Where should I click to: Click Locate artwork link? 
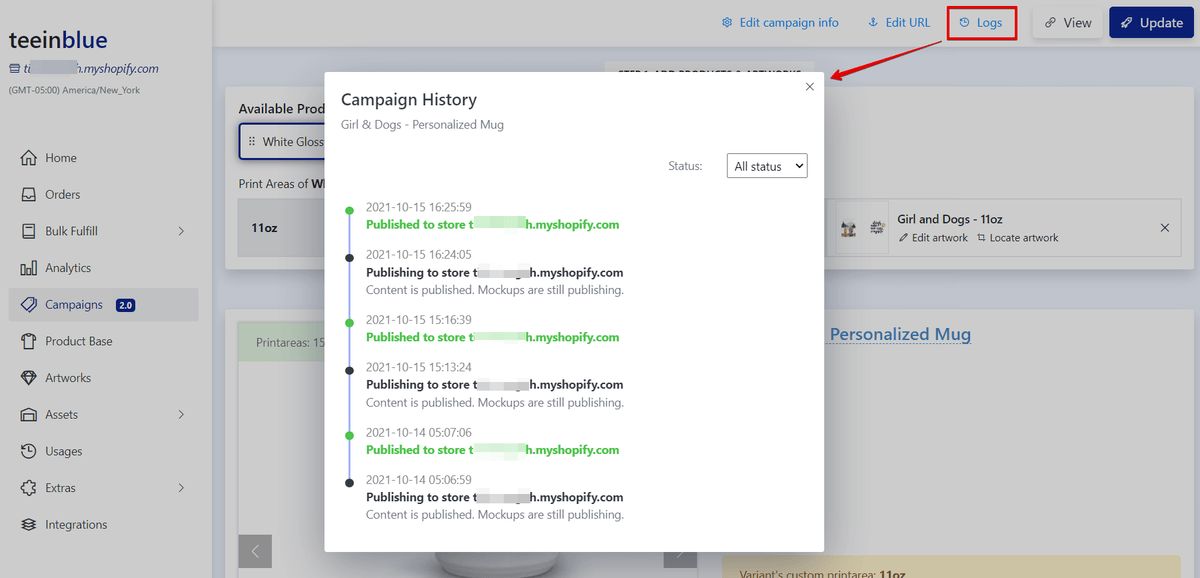[1018, 238]
